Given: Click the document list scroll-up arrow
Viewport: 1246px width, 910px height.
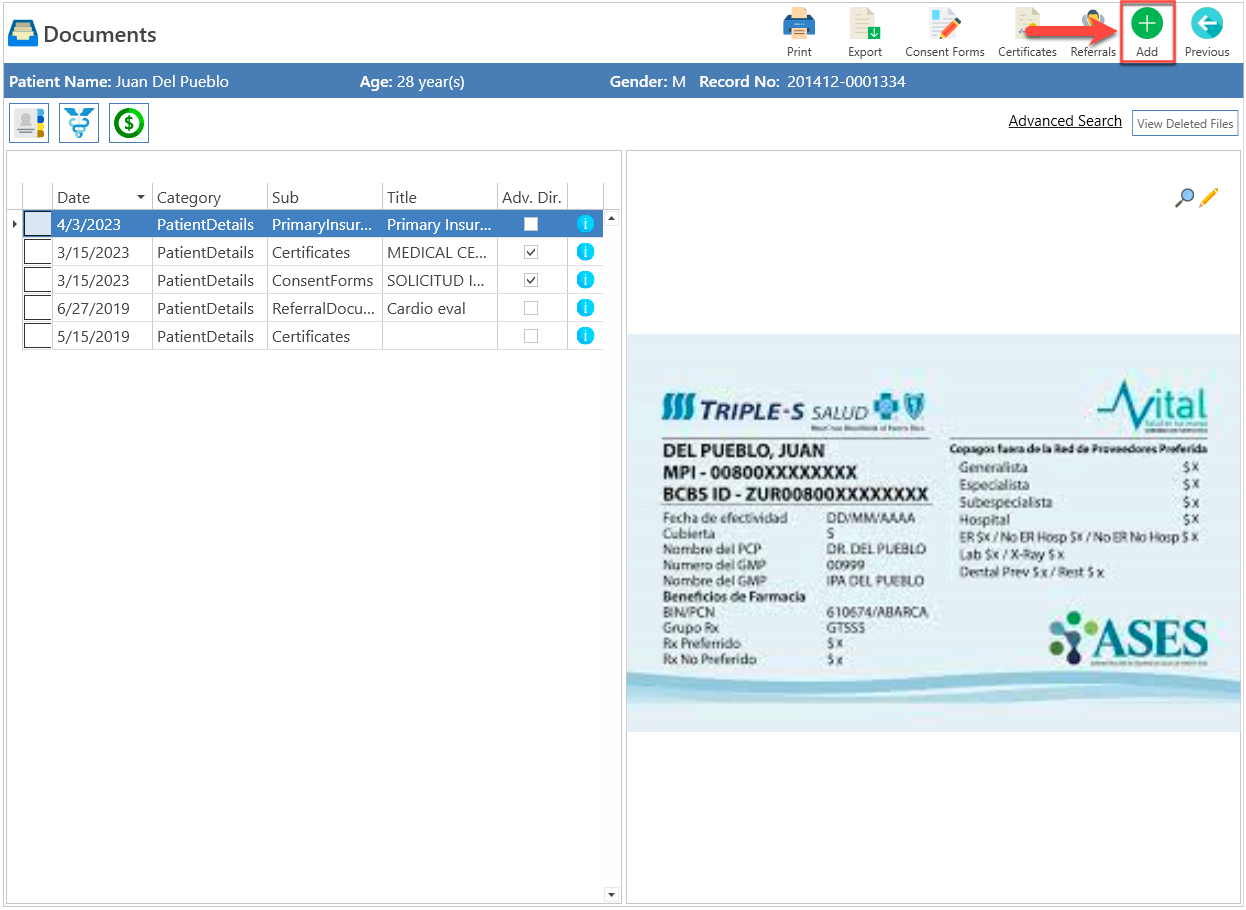Looking at the screenshot, I should [x=611, y=218].
